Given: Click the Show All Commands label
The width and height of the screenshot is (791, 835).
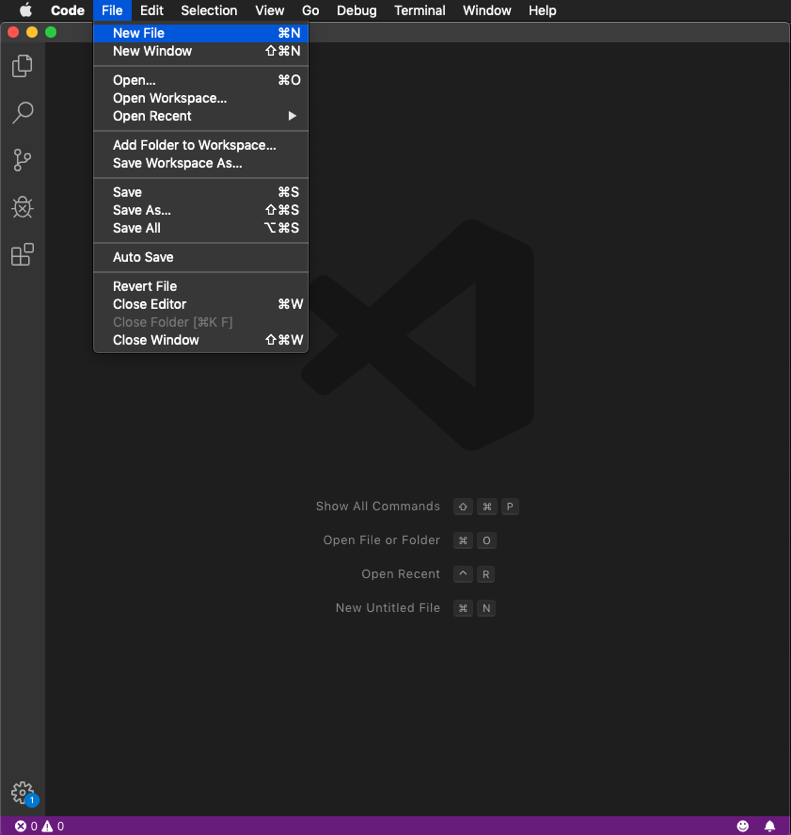Looking at the screenshot, I should pyautogui.click(x=378, y=506).
